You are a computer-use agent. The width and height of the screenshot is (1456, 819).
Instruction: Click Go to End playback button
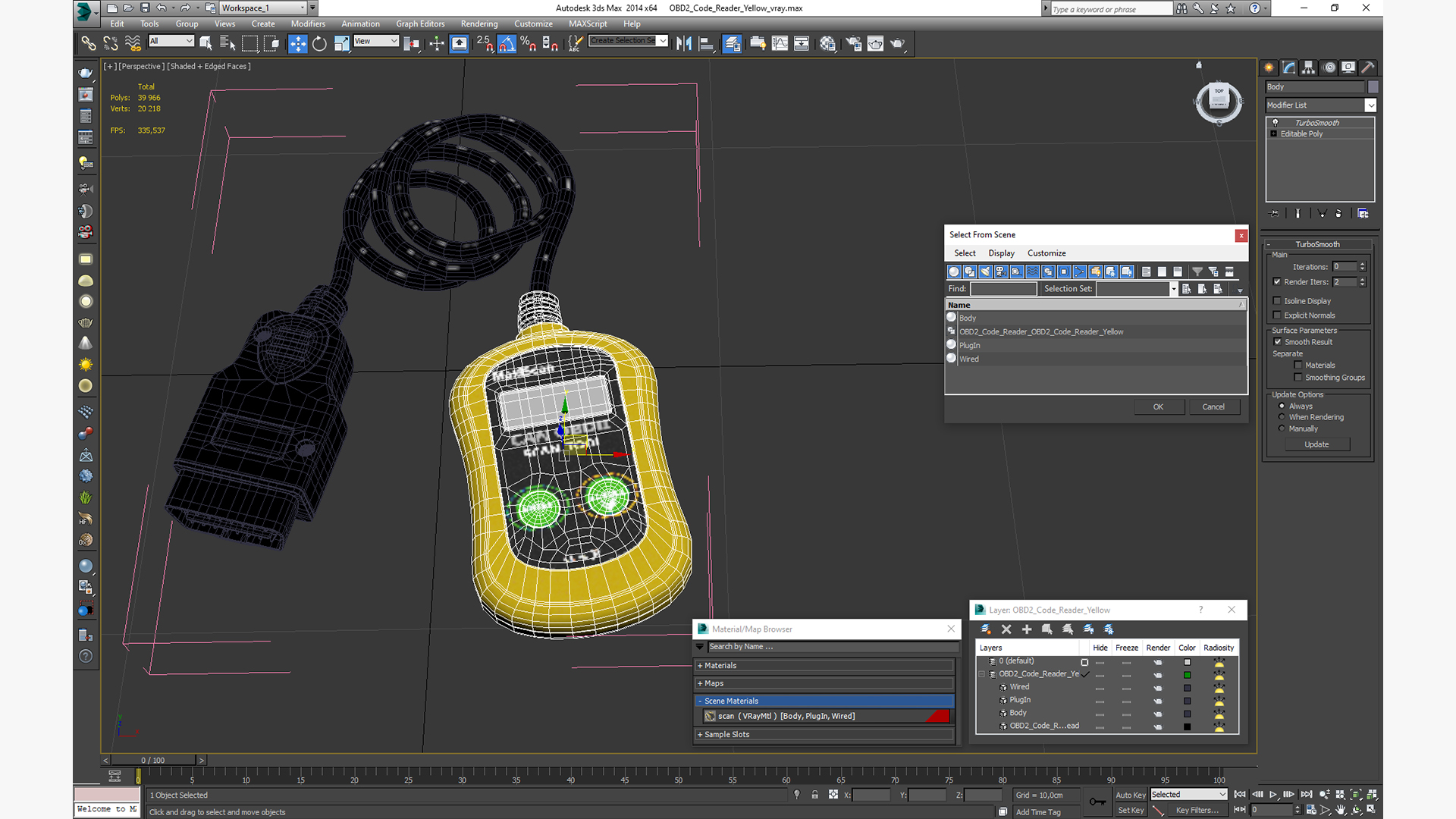point(1307,795)
